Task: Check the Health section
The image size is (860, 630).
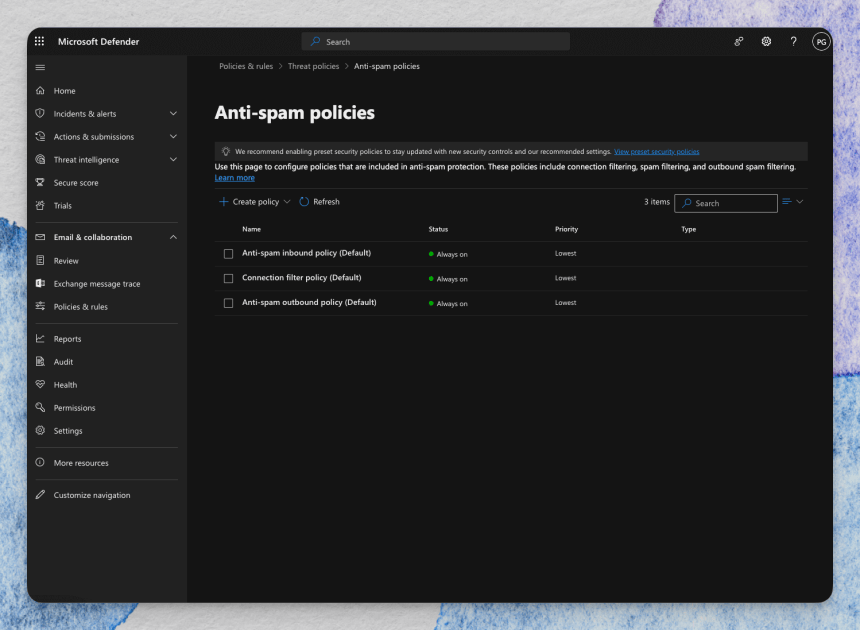Action: tap(66, 384)
